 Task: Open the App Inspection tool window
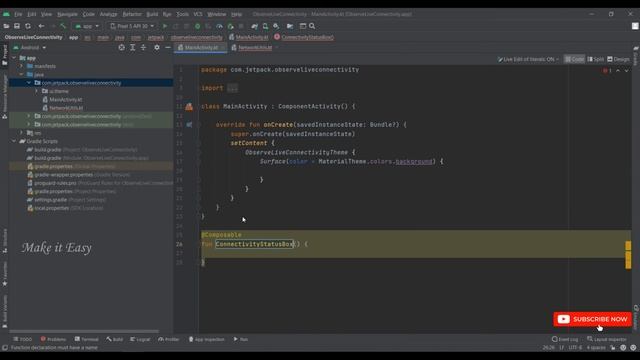(x=207, y=339)
